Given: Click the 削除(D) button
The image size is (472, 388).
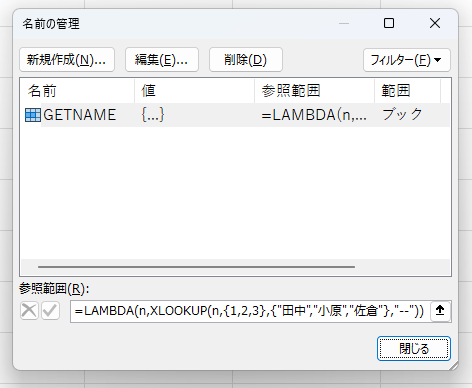Looking at the screenshot, I should pos(246,60).
